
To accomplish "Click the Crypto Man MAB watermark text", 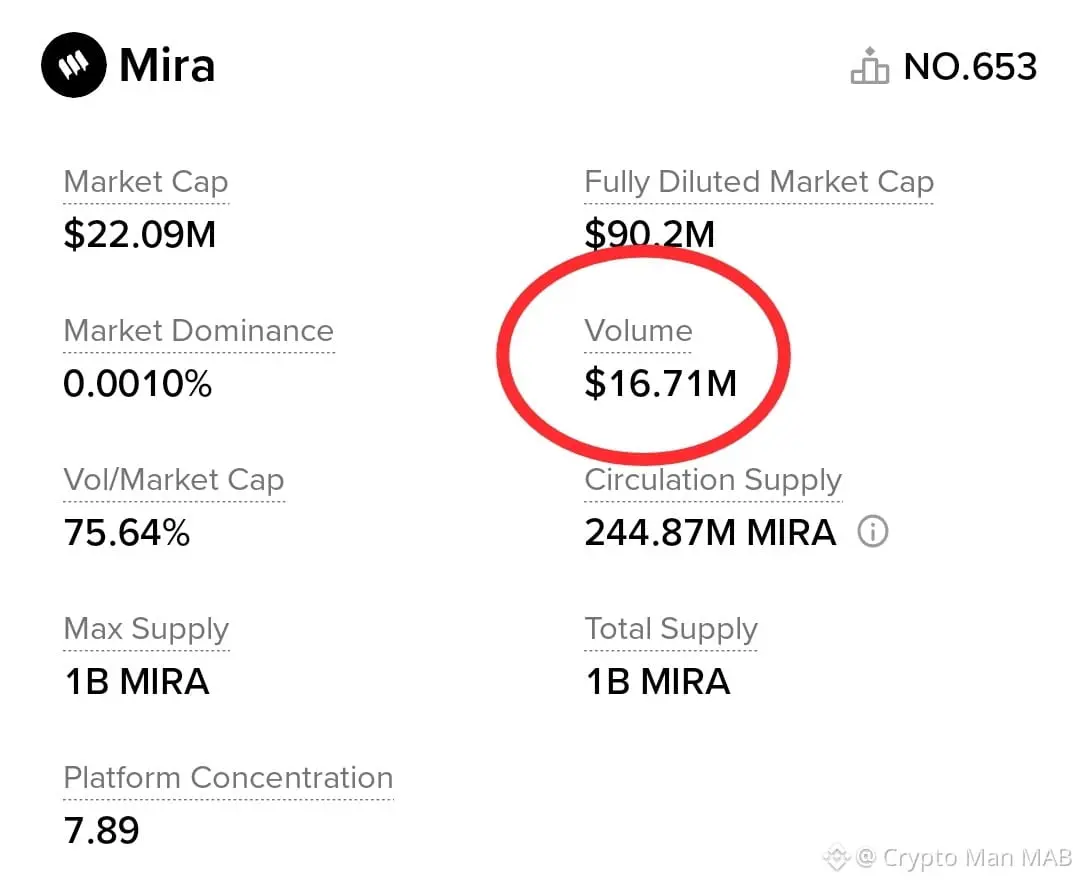I will click(966, 858).
